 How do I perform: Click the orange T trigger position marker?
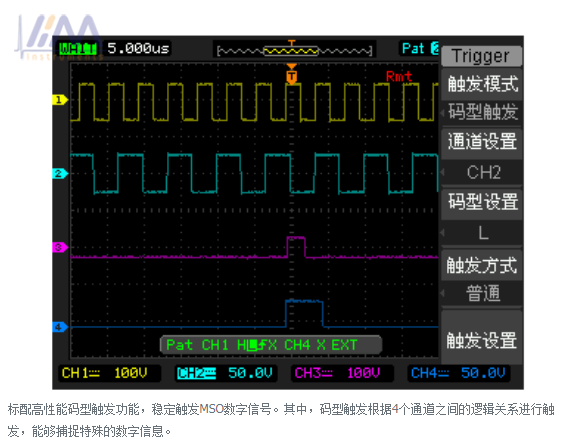click(291, 75)
